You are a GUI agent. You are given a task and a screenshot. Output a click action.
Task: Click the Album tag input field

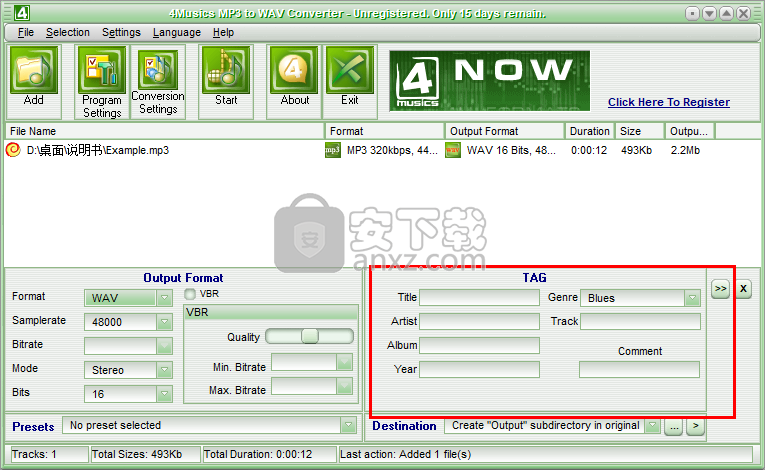480,345
